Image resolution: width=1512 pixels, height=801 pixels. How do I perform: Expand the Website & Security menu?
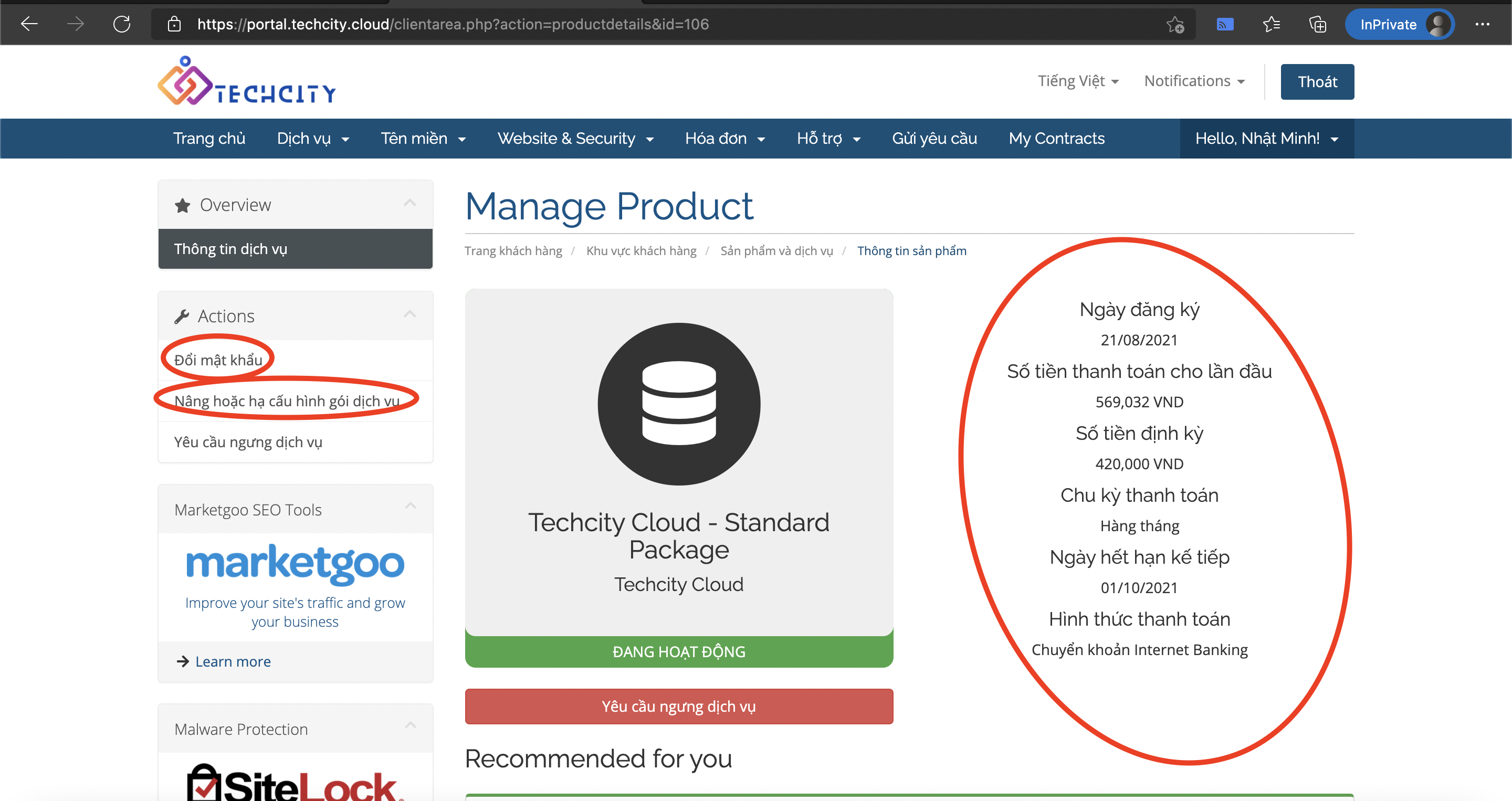pos(575,139)
